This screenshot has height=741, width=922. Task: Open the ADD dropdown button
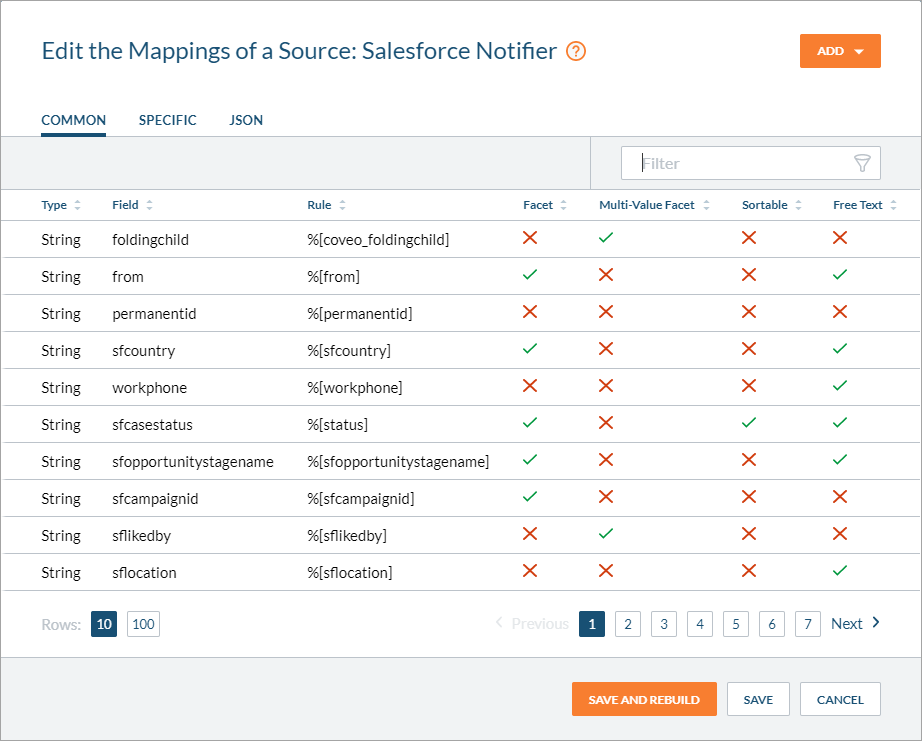point(840,51)
